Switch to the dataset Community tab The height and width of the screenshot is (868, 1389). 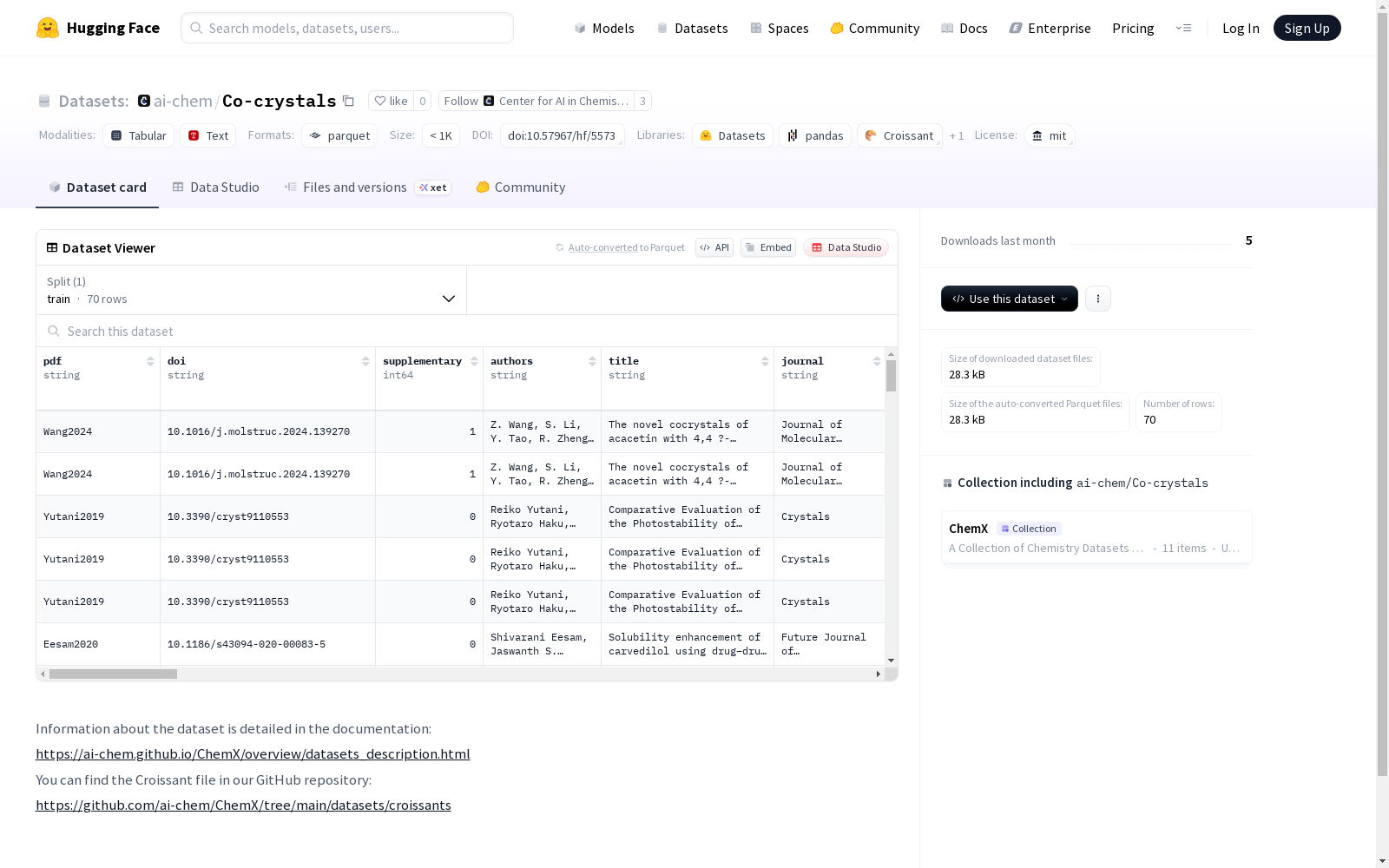click(x=521, y=187)
